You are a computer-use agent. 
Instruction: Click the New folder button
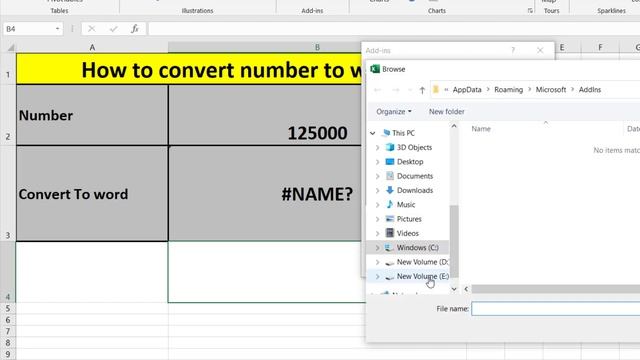click(447, 111)
